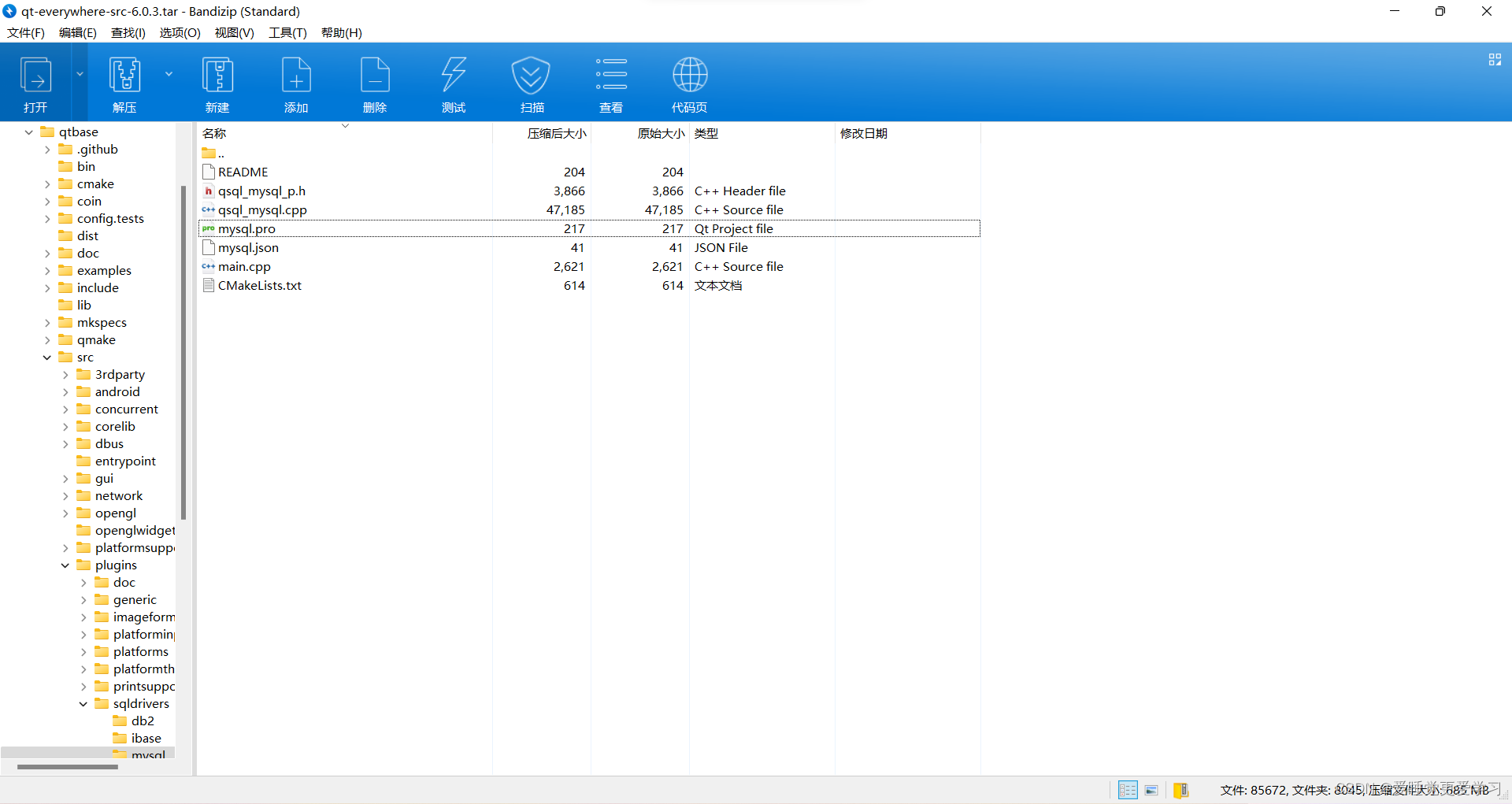The height and width of the screenshot is (804, 1512).
Task: Click the toolbar layout grid icon at top right
Action: pos(1495,60)
